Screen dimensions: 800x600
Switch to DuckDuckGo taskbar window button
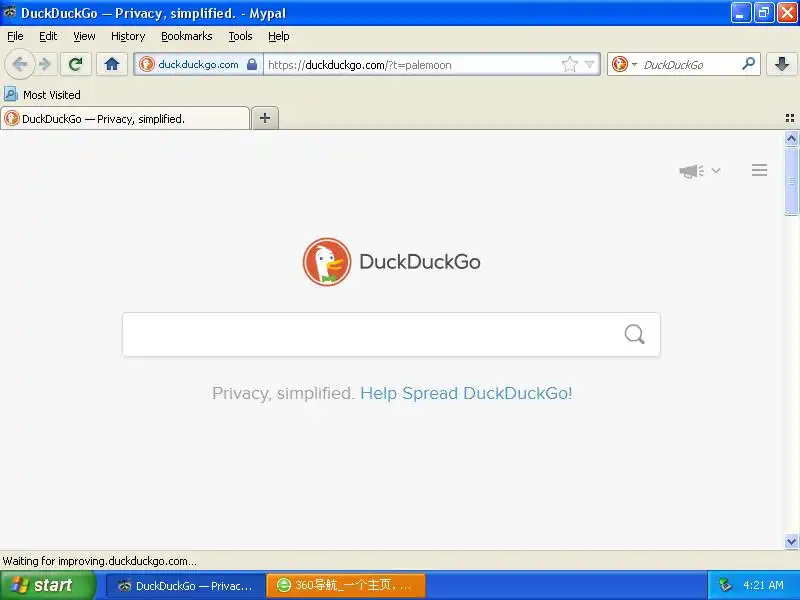tap(185, 586)
